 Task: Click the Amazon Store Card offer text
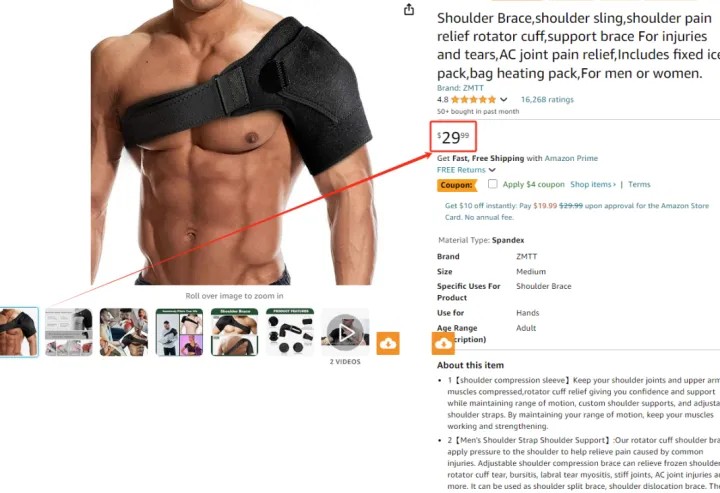[x=577, y=211]
